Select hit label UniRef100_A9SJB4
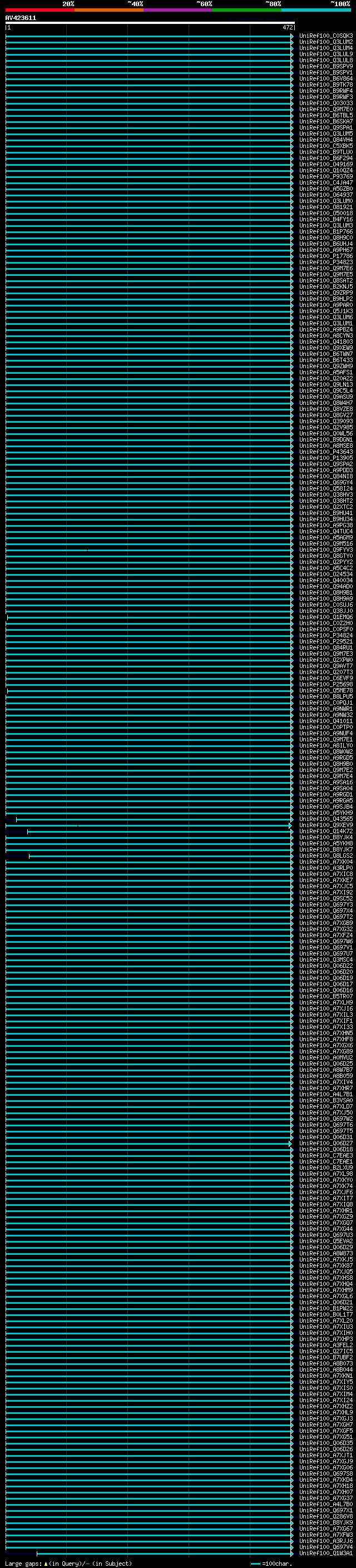Screen dimensions: 356x1568 click(326, 807)
